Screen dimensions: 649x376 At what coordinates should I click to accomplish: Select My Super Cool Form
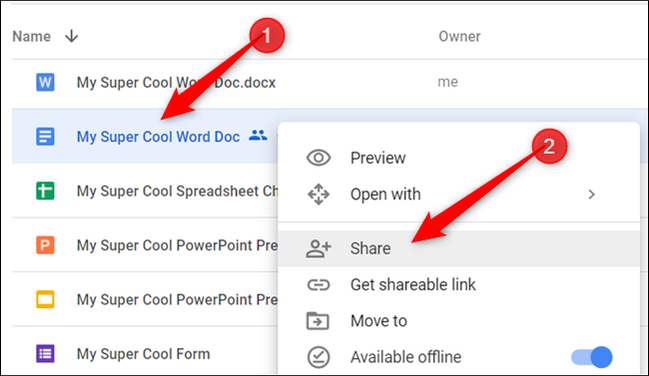(143, 354)
